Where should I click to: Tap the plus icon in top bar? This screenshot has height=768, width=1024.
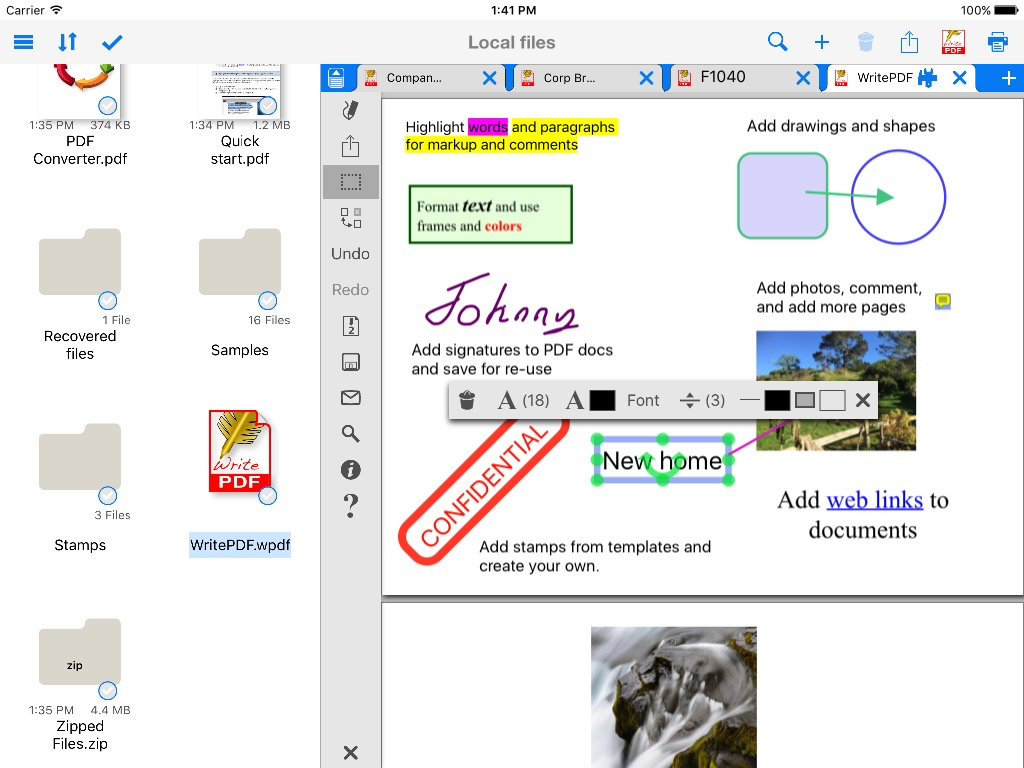click(x=822, y=42)
